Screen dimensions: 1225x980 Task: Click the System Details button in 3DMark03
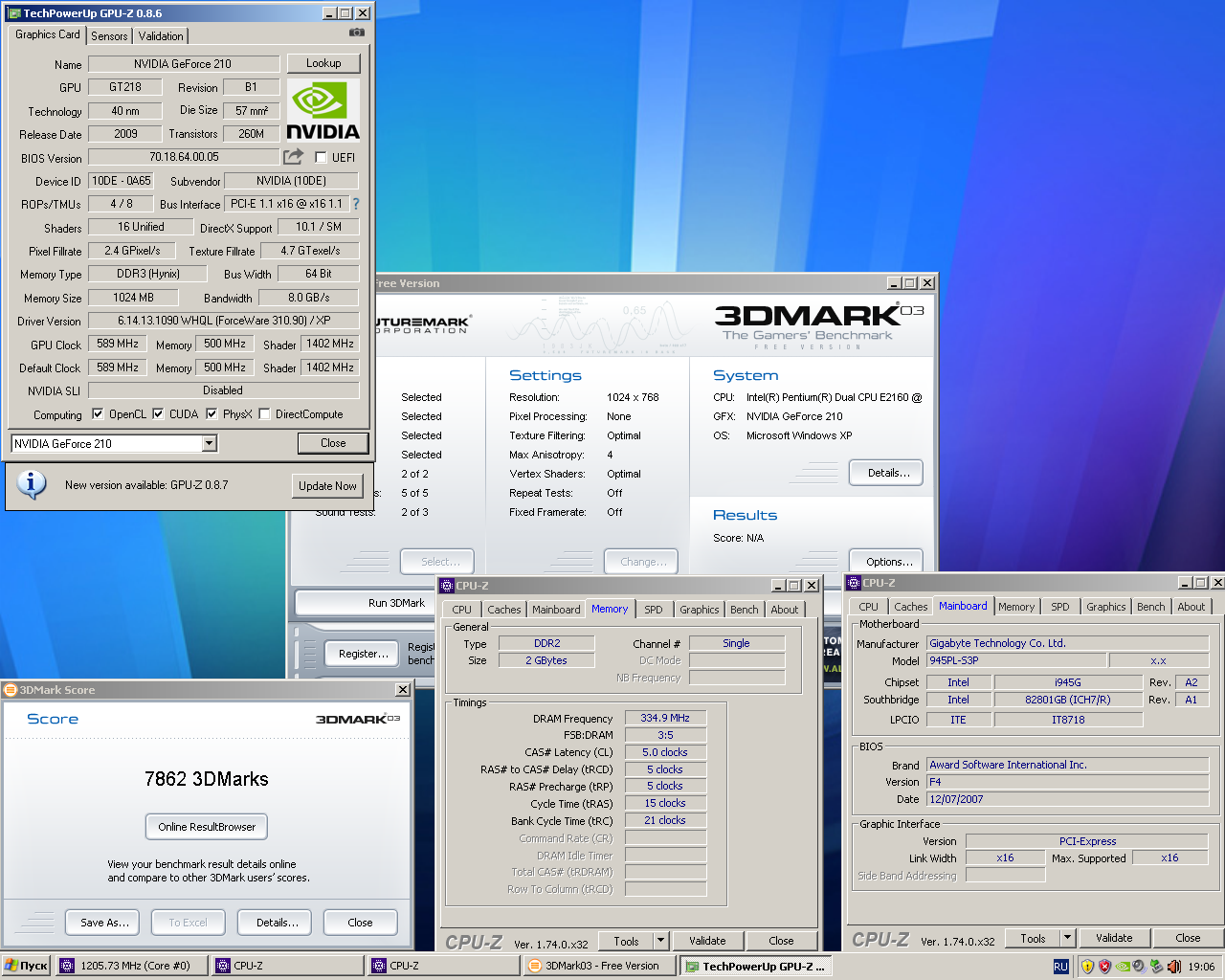(x=886, y=473)
